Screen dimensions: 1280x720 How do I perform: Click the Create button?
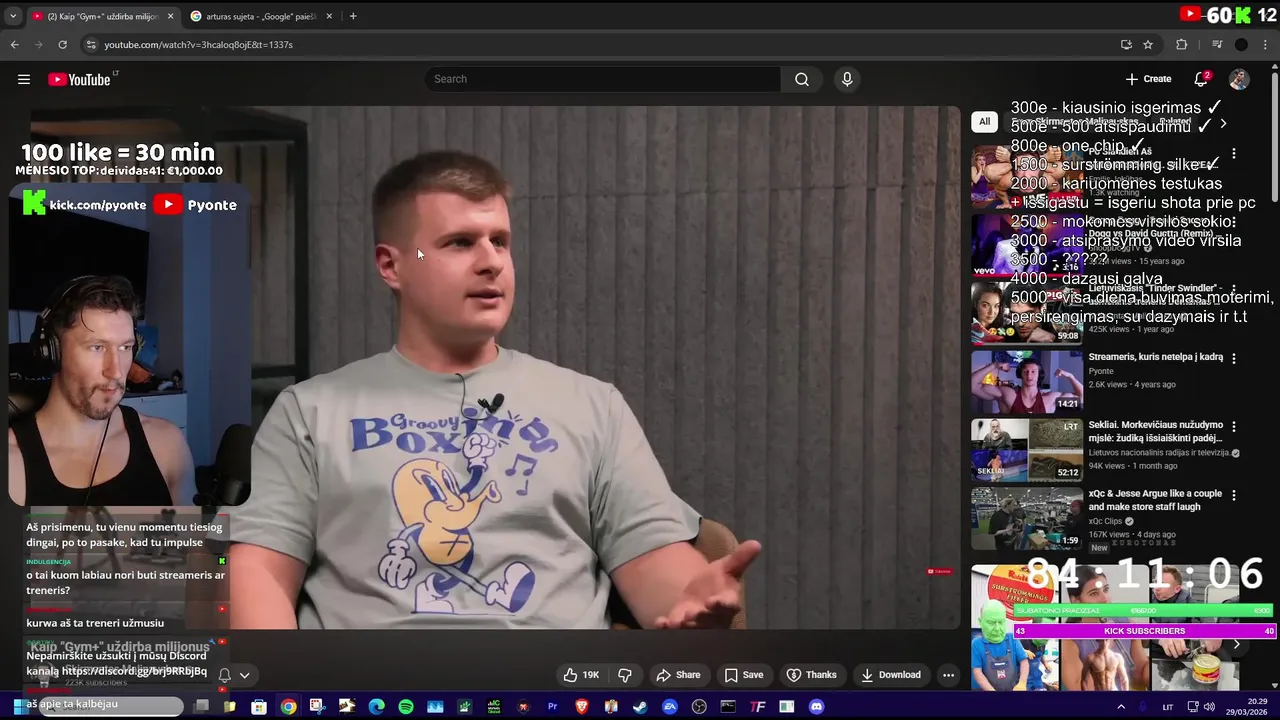(x=1148, y=79)
